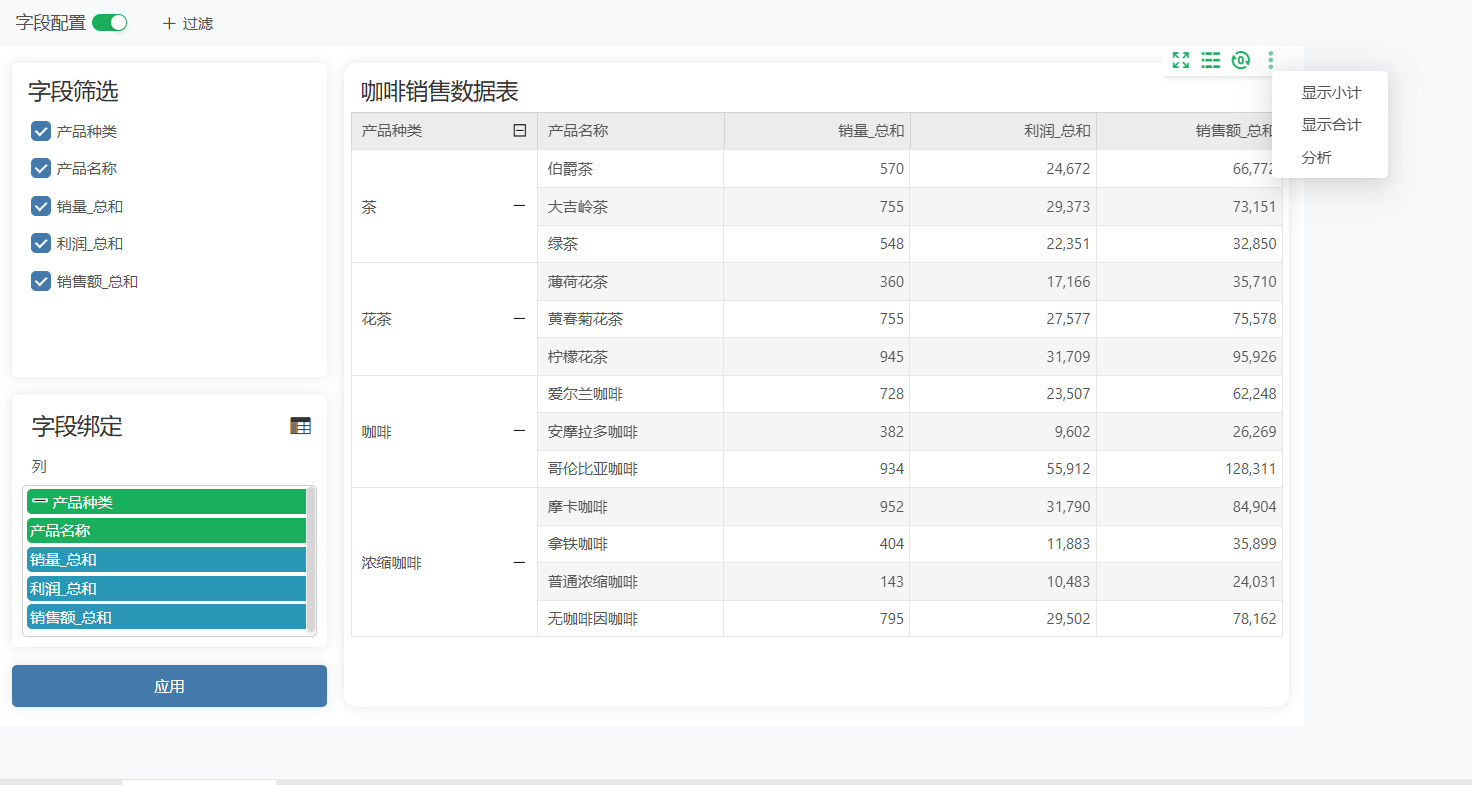Select the blue 销售额_总和 binding tag
1472x785 pixels.
pos(166,618)
